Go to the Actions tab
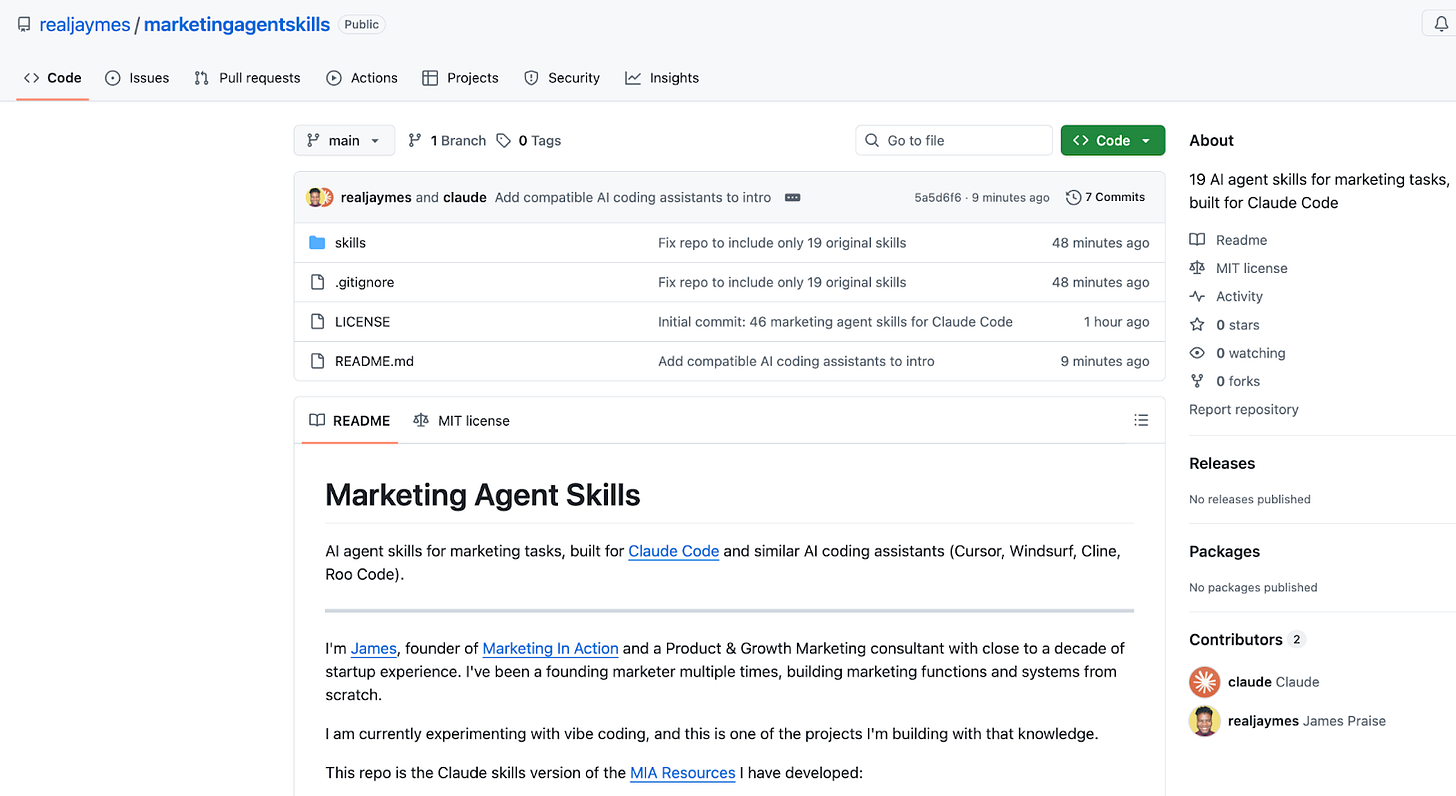Screen dimensions: 1456x796 [362, 78]
